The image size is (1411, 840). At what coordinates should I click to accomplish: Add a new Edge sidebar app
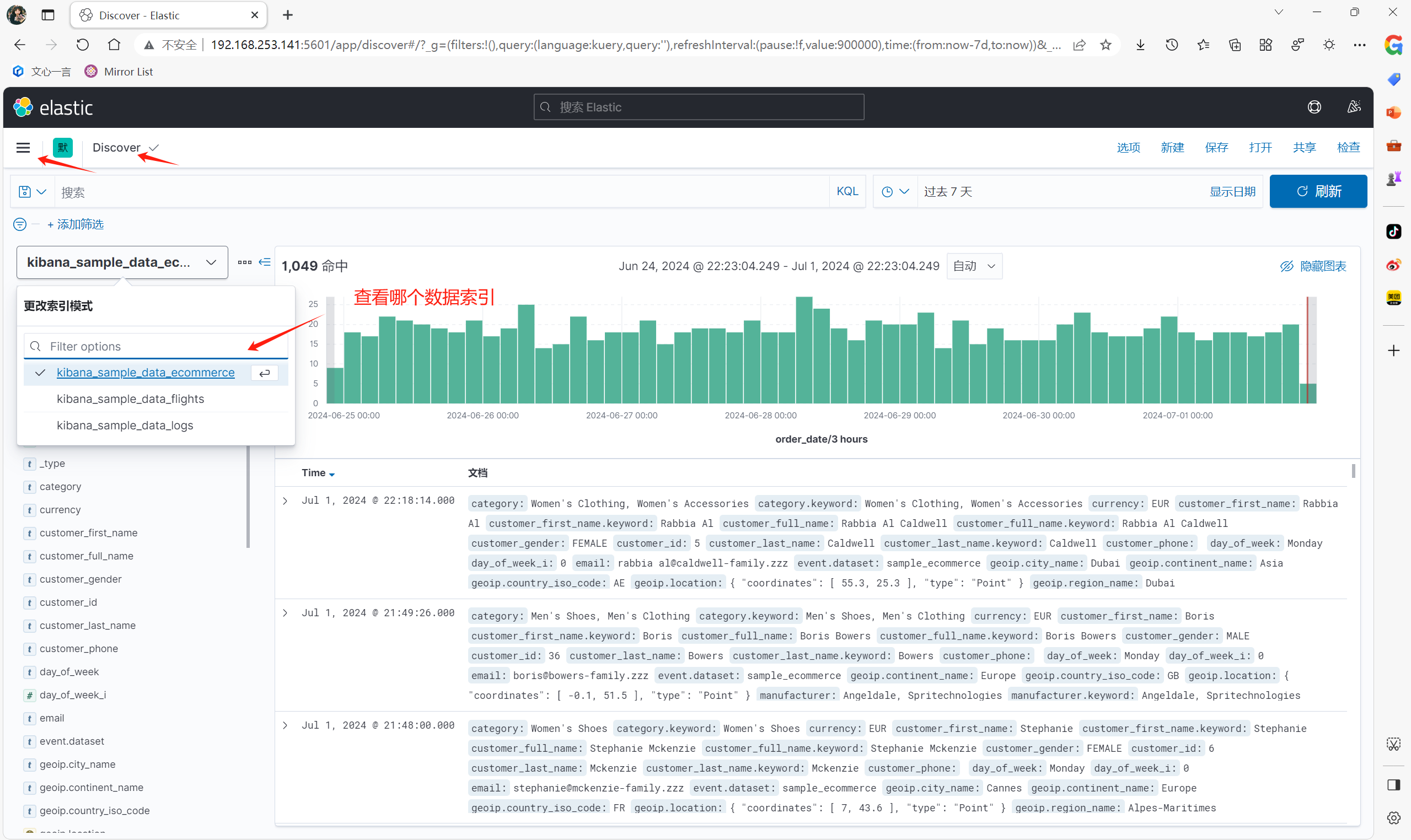click(x=1393, y=351)
